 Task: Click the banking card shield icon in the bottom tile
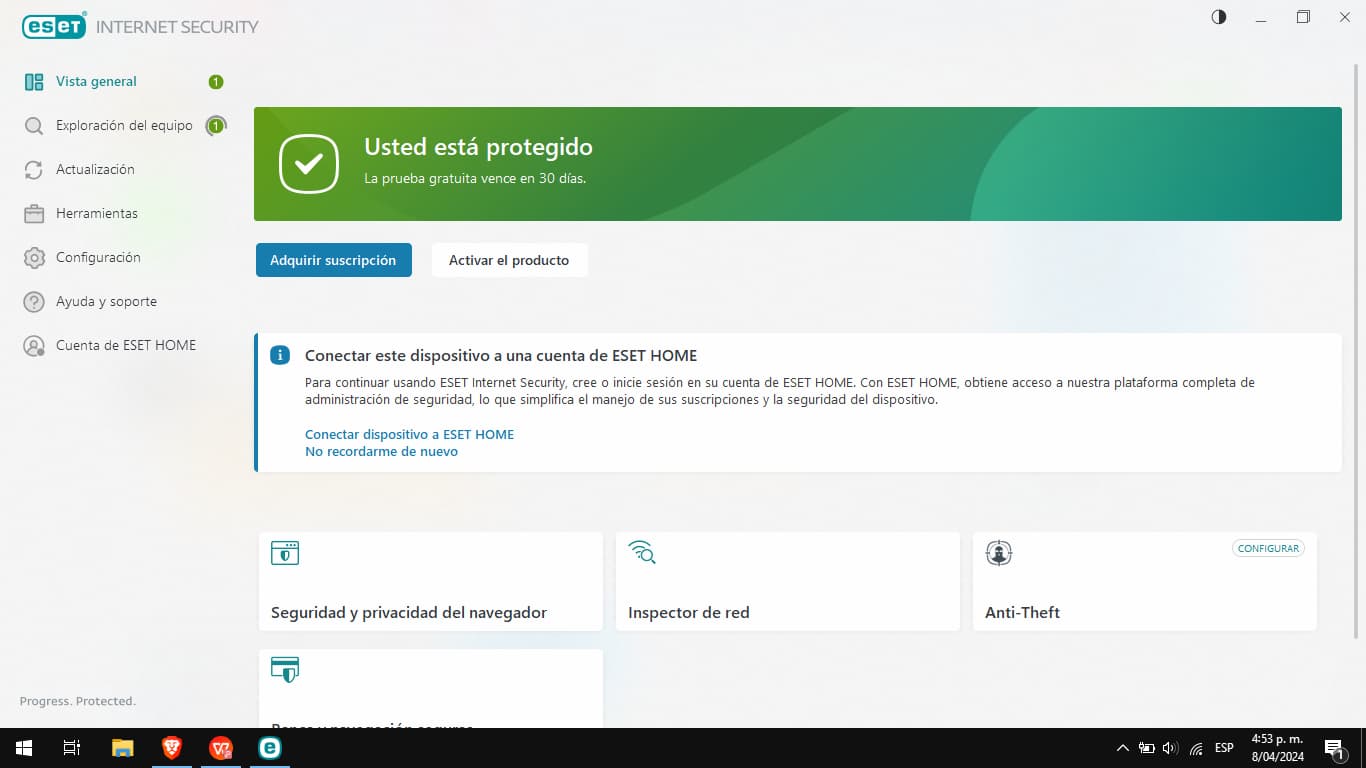[285, 670]
